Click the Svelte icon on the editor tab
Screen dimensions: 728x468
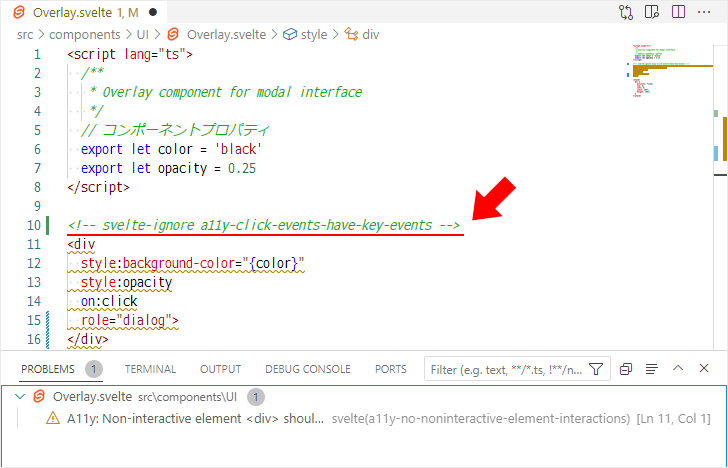pyautogui.click(x=19, y=13)
